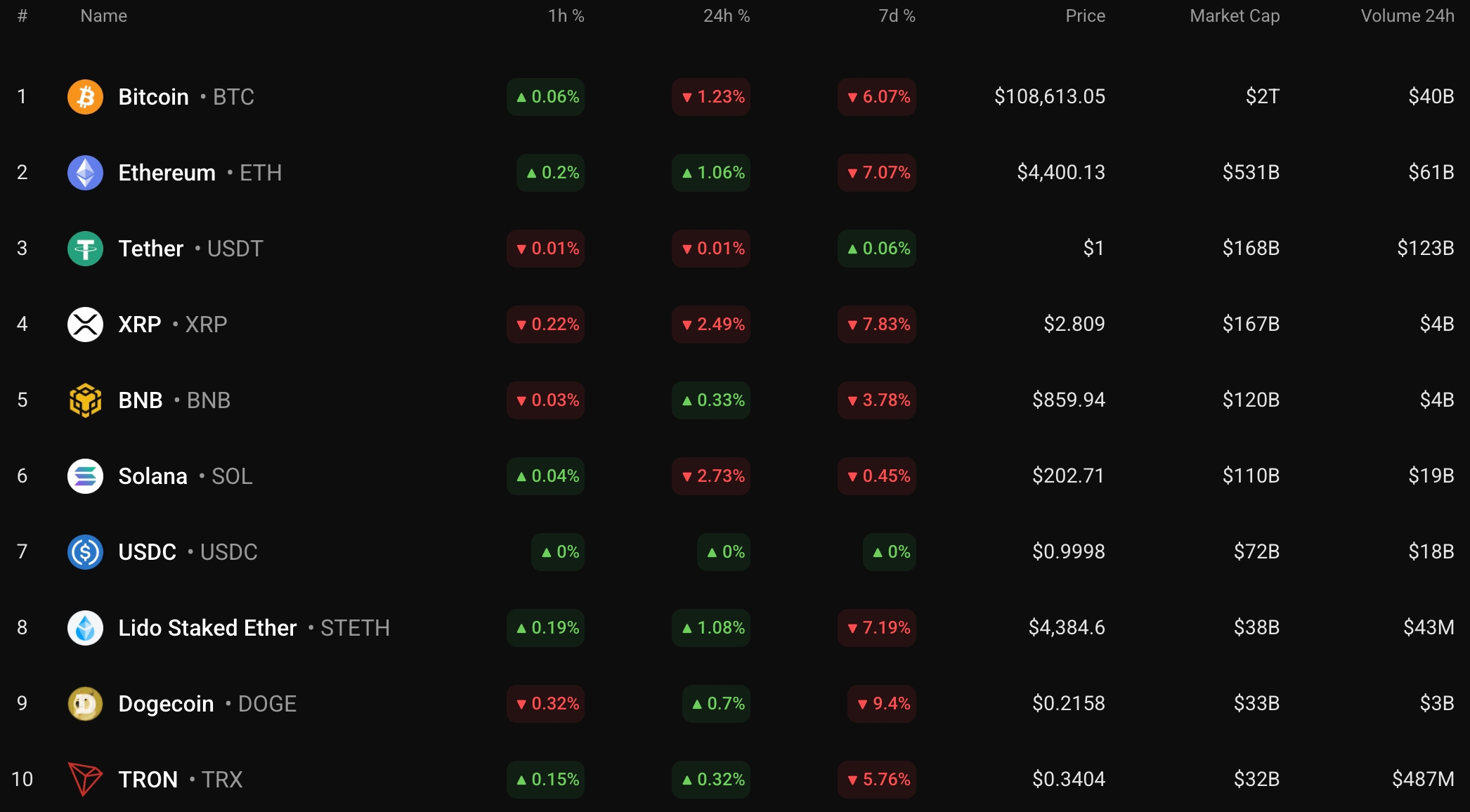Click the Bitcoin logo icon

tap(85, 97)
